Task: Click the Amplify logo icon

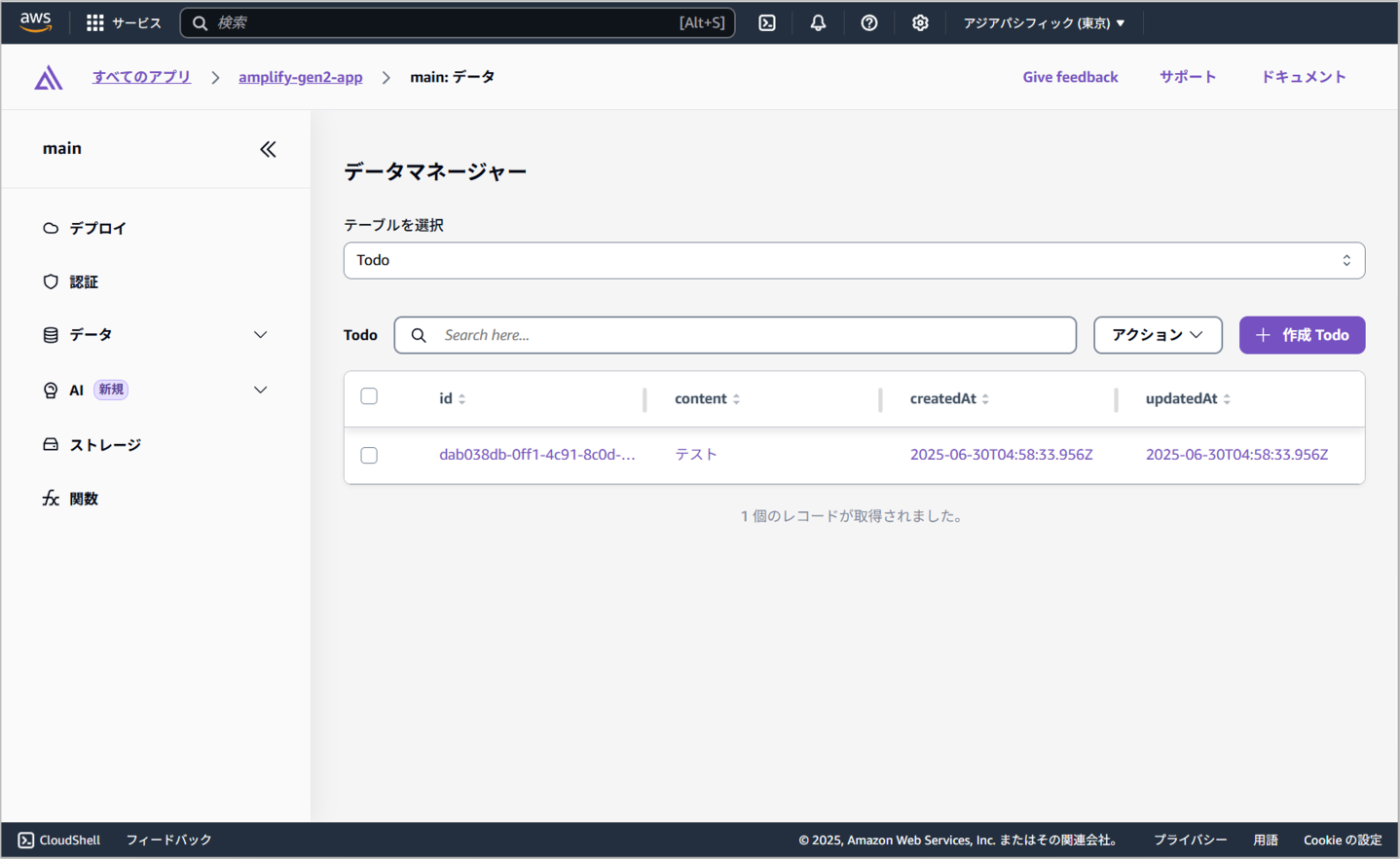Action: (49, 78)
